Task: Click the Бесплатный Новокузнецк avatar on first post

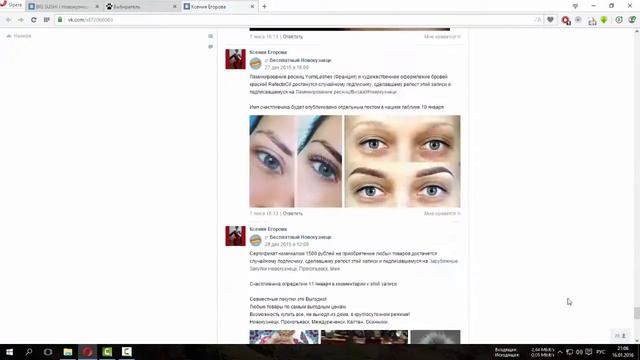Action: [256, 63]
